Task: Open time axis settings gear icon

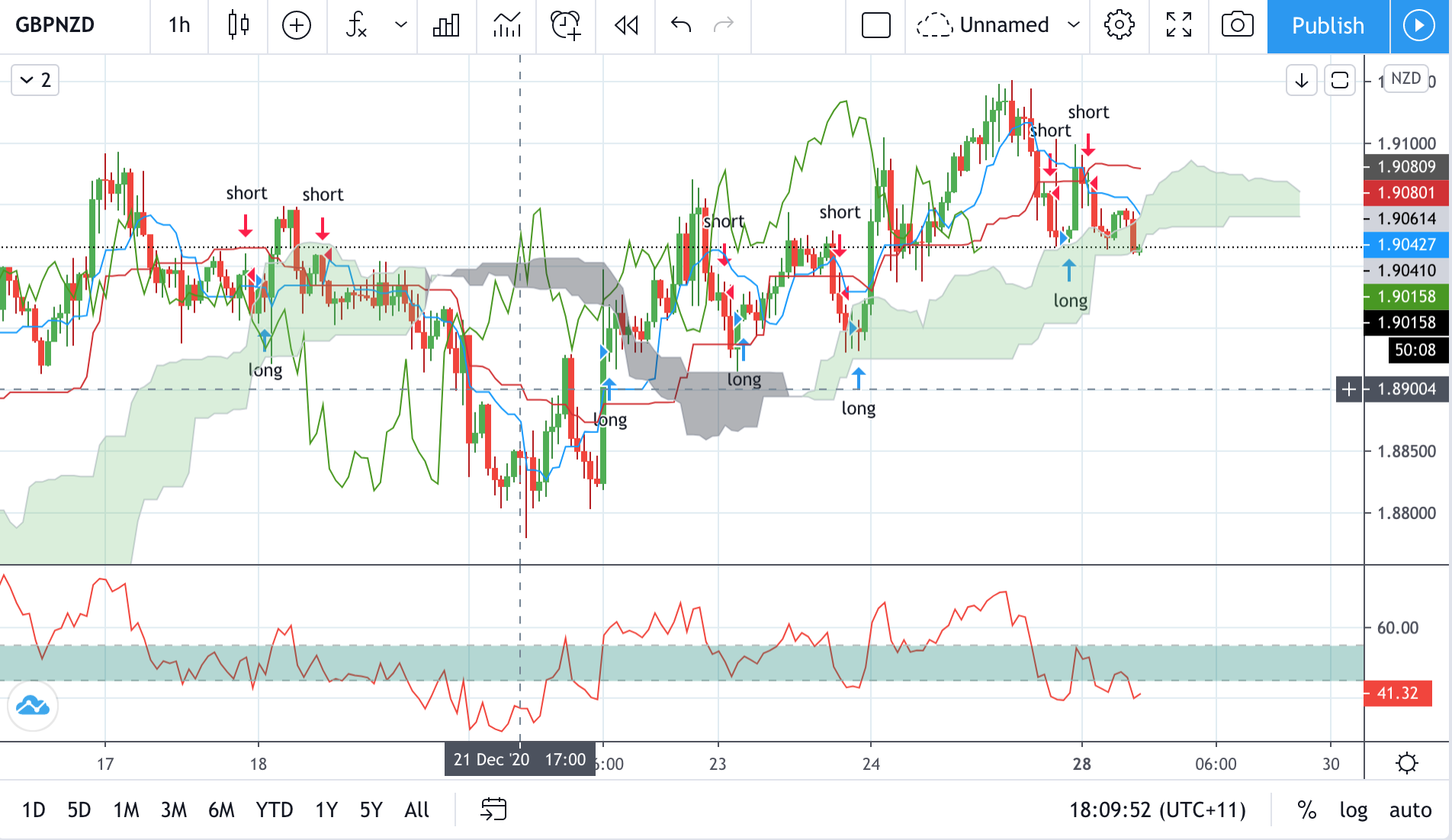Action: click(1406, 763)
